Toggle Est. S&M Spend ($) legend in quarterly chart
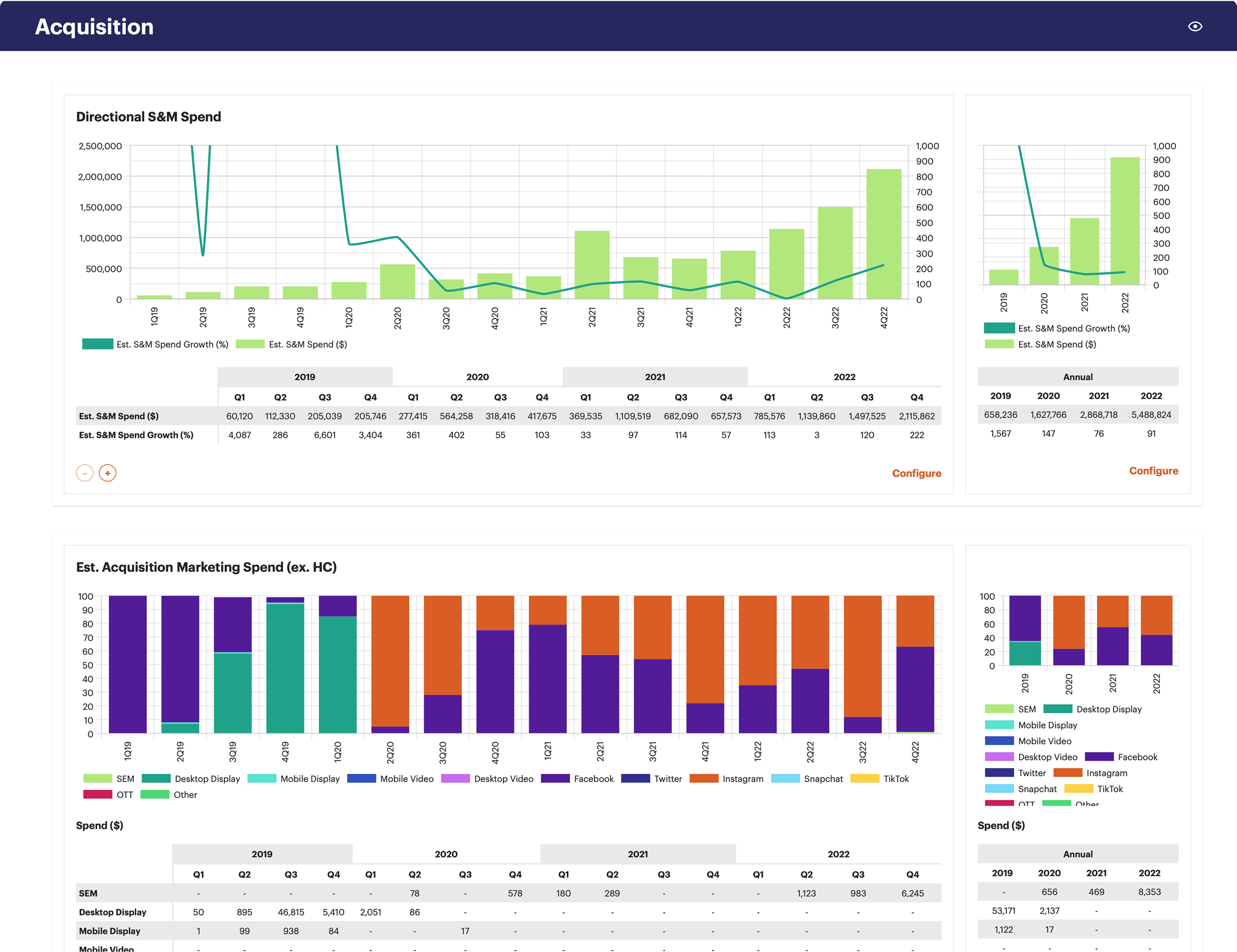Screen dimensions: 1237x952 (x=292, y=344)
